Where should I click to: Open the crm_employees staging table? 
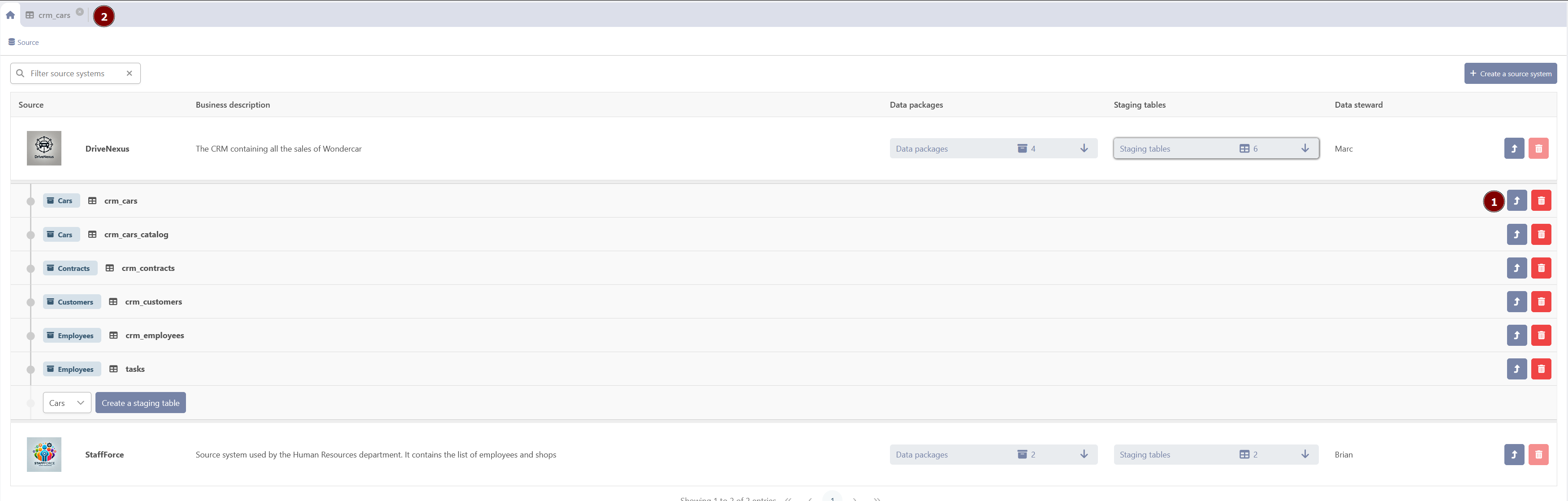click(x=1516, y=335)
